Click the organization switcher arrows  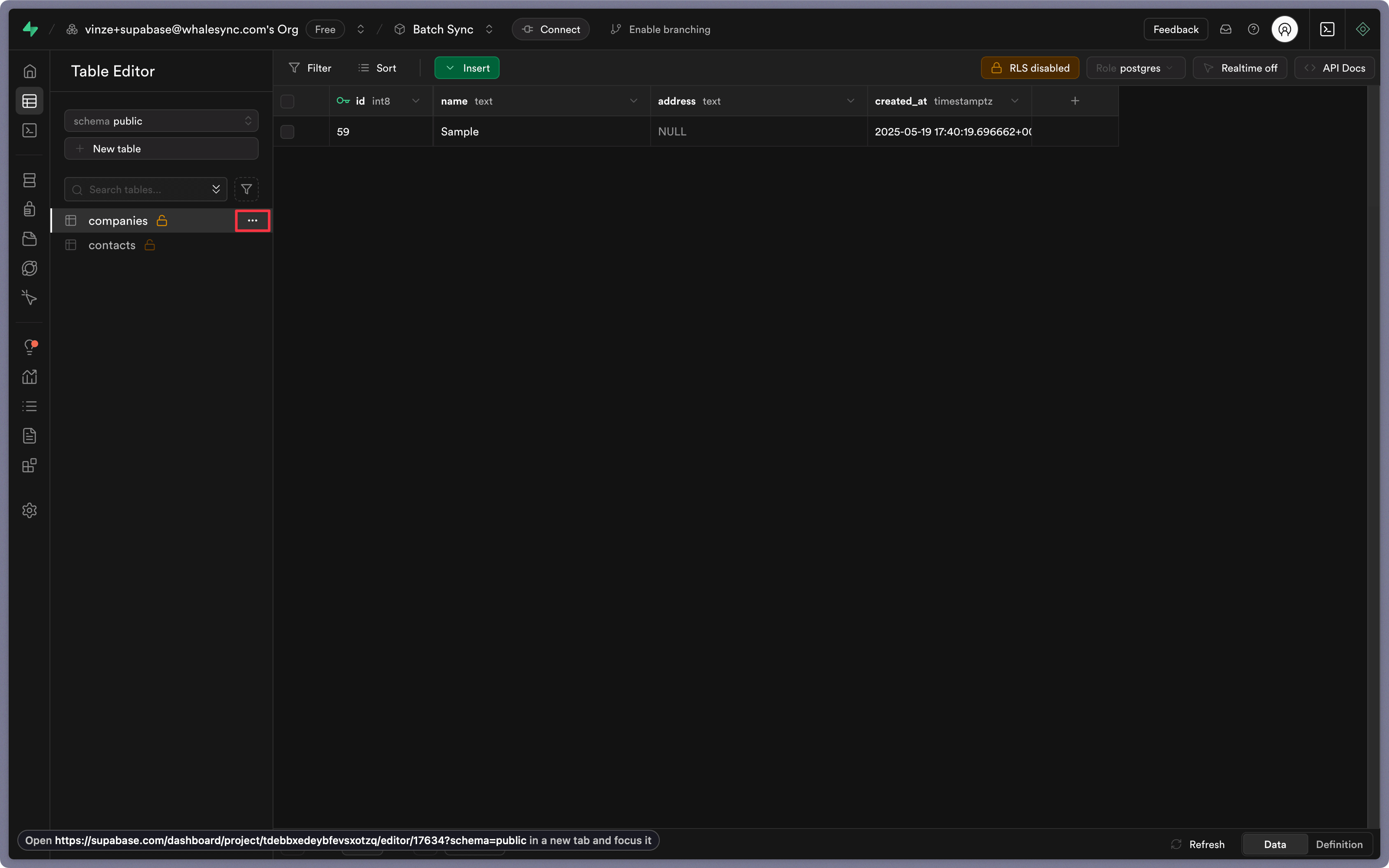coord(360,29)
